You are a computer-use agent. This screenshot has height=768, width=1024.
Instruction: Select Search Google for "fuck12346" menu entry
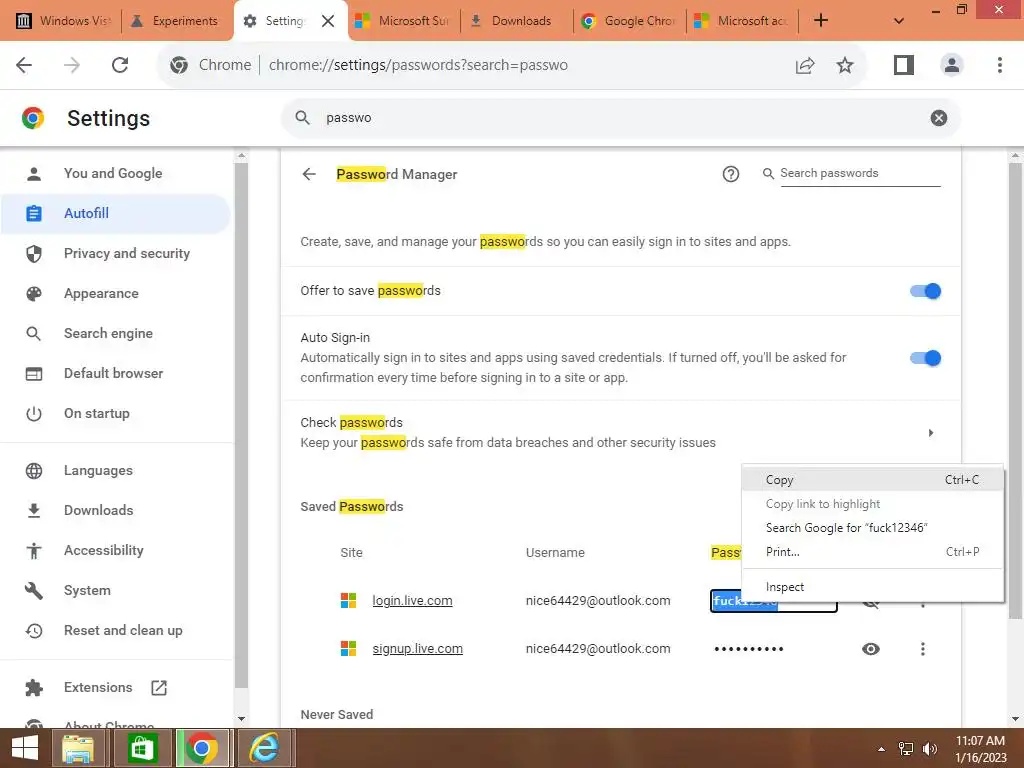pyautogui.click(x=872, y=528)
